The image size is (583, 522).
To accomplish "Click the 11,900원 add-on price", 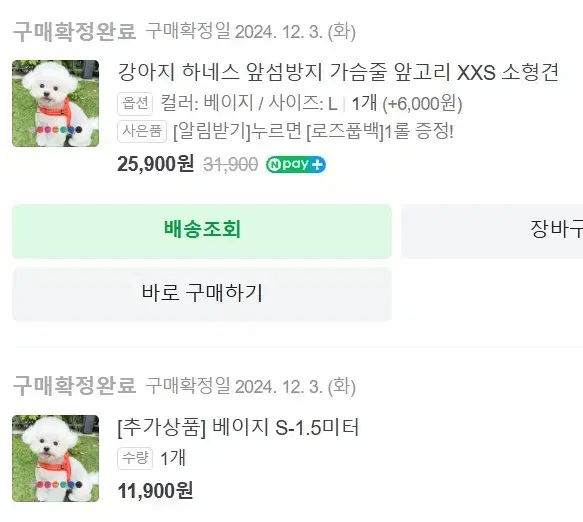I will 155,491.
